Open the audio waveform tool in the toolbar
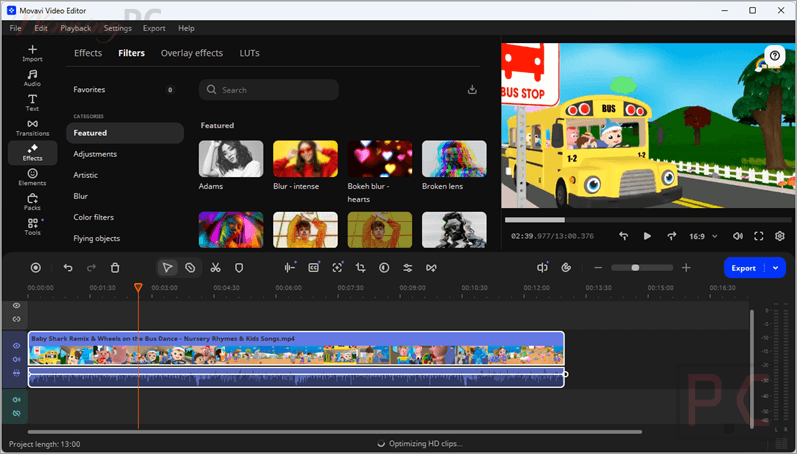Screen dimensions: 797x454 tap(290, 268)
